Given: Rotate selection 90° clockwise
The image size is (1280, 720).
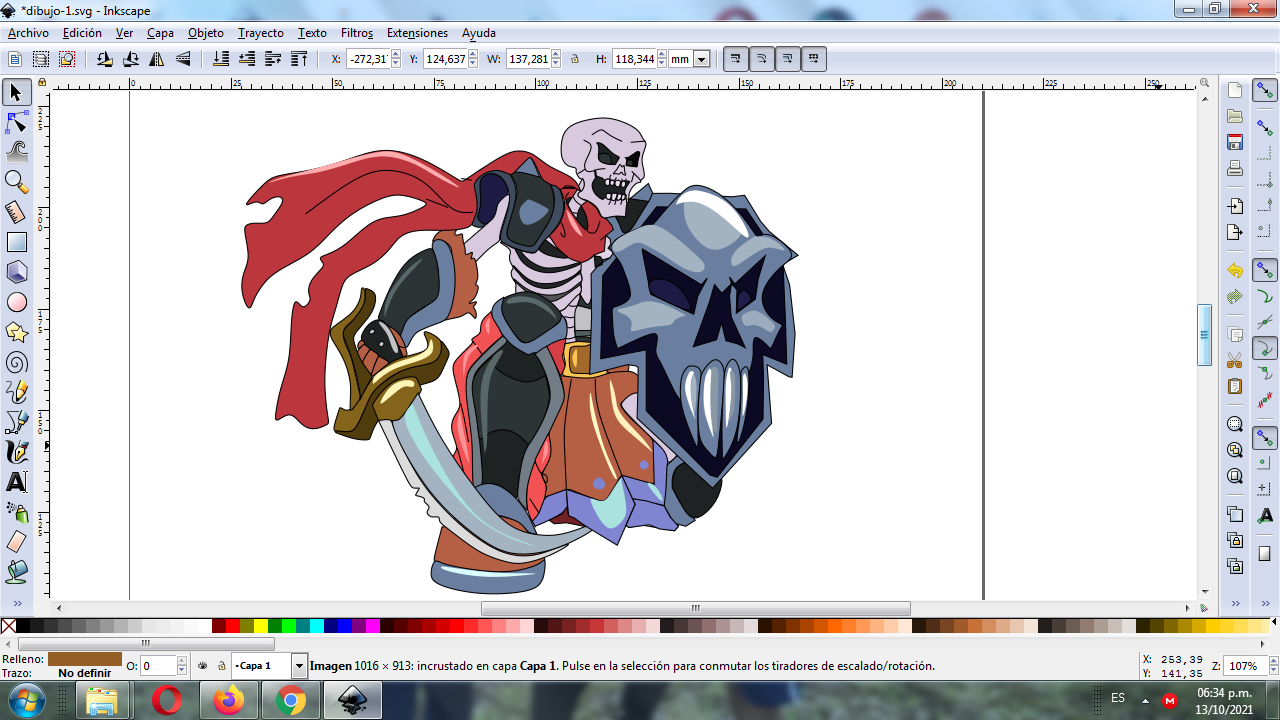Looking at the screenshot, I should point(131,59).
